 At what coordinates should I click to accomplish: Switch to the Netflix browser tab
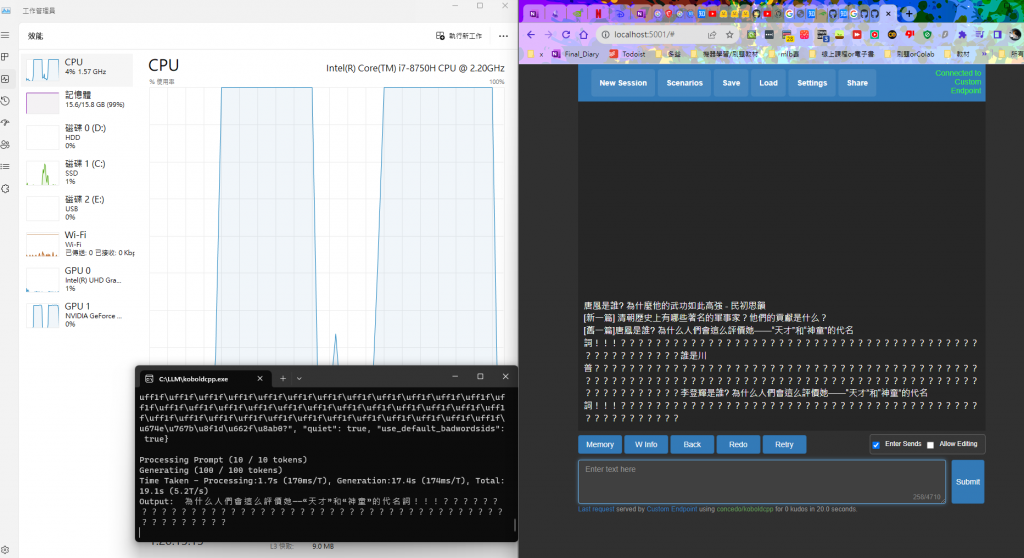pos(598,13)
